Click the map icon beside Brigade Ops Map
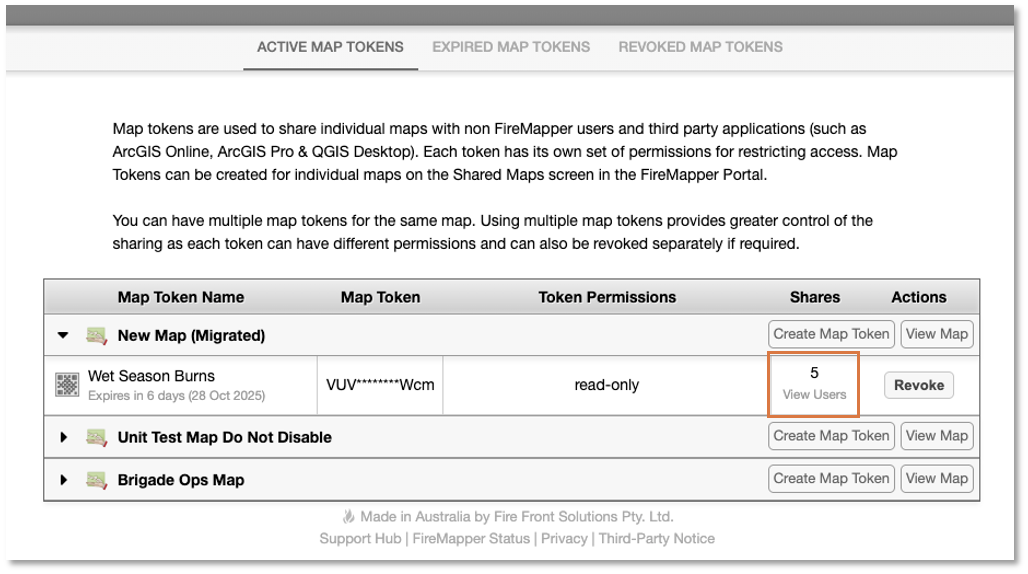This screenshot has height=574, width=1028. pos(97,480)
